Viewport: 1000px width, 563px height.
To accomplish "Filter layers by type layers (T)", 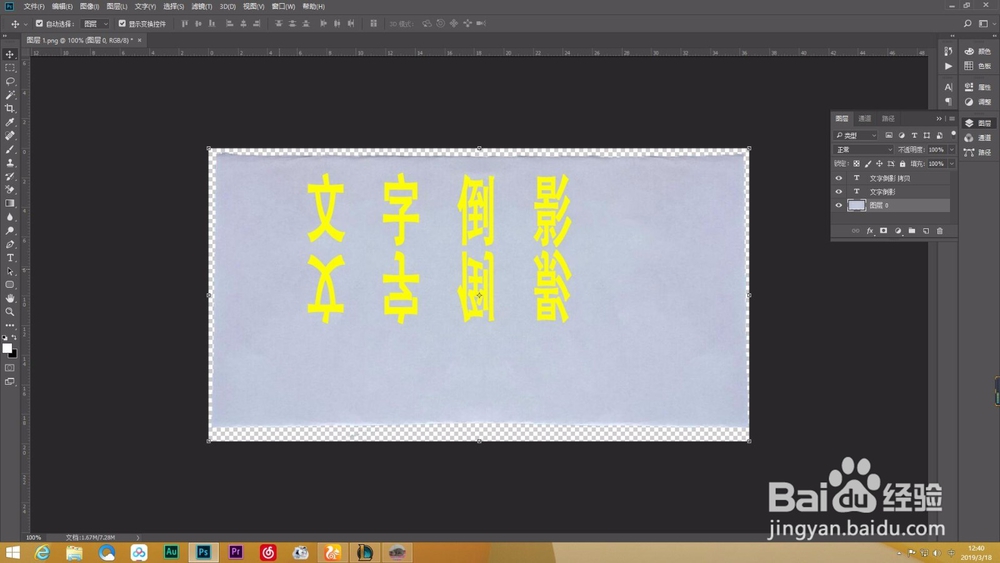I will coord(914,135).
